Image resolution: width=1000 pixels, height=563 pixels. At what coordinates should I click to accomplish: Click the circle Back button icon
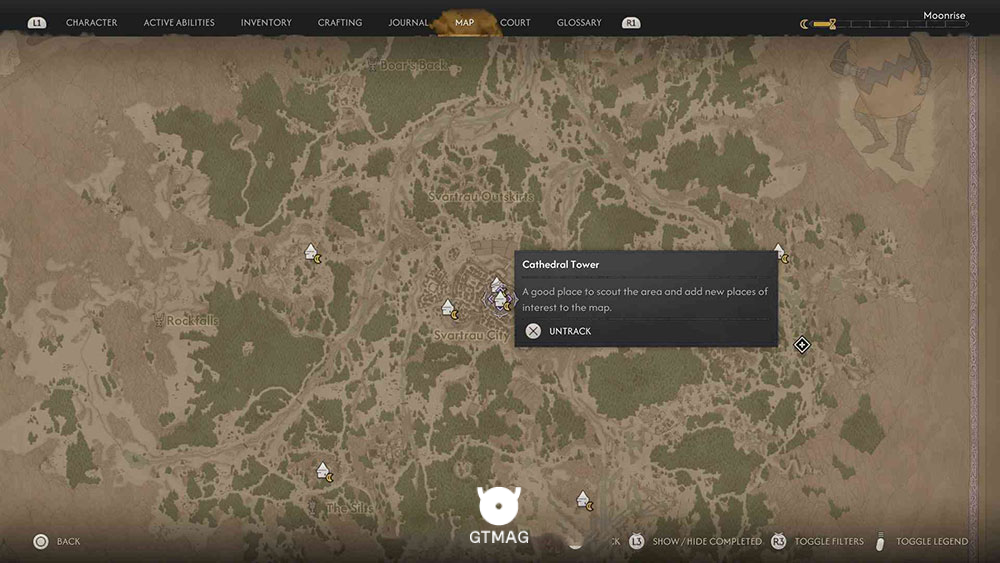click(x=41, y=541)
